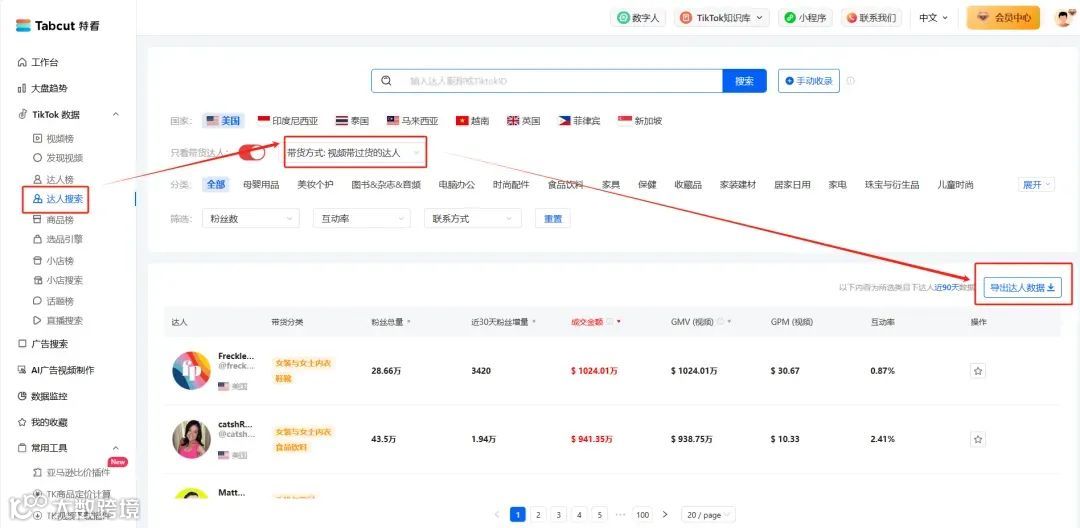Open catshR... influencer avatar

tap(191, 439)
